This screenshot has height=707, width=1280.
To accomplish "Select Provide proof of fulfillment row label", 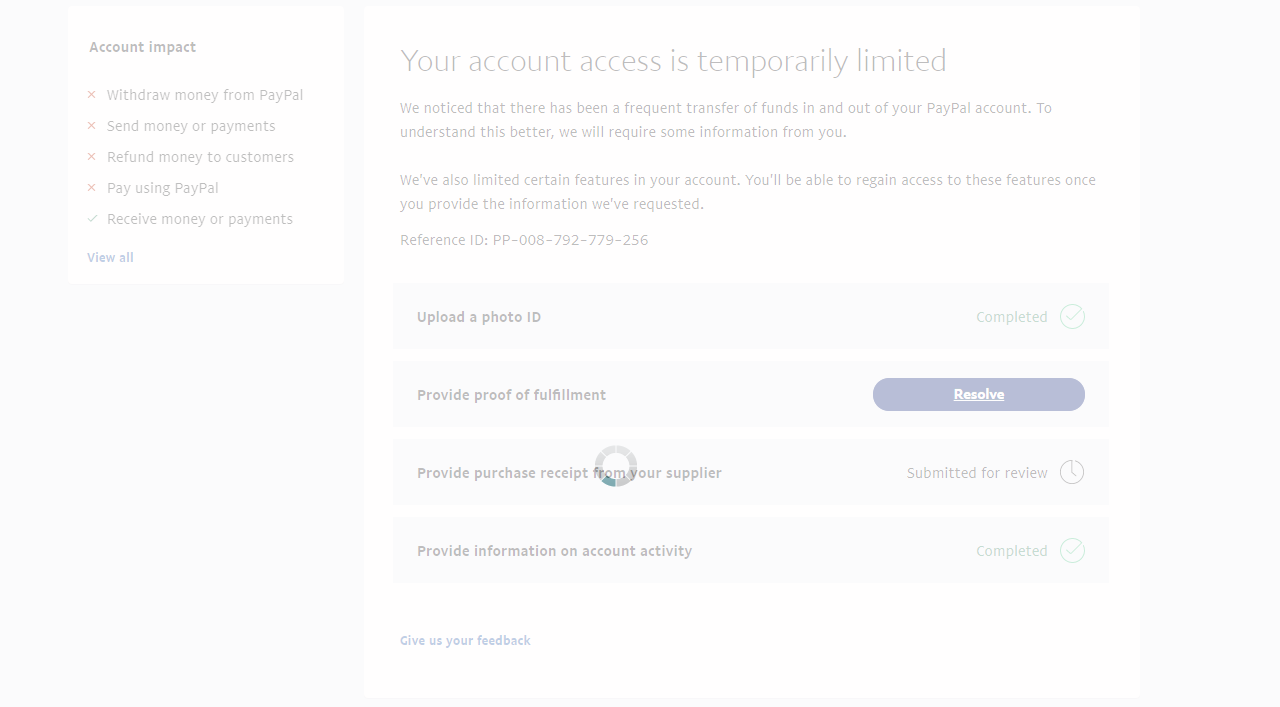I will (511, 395).
